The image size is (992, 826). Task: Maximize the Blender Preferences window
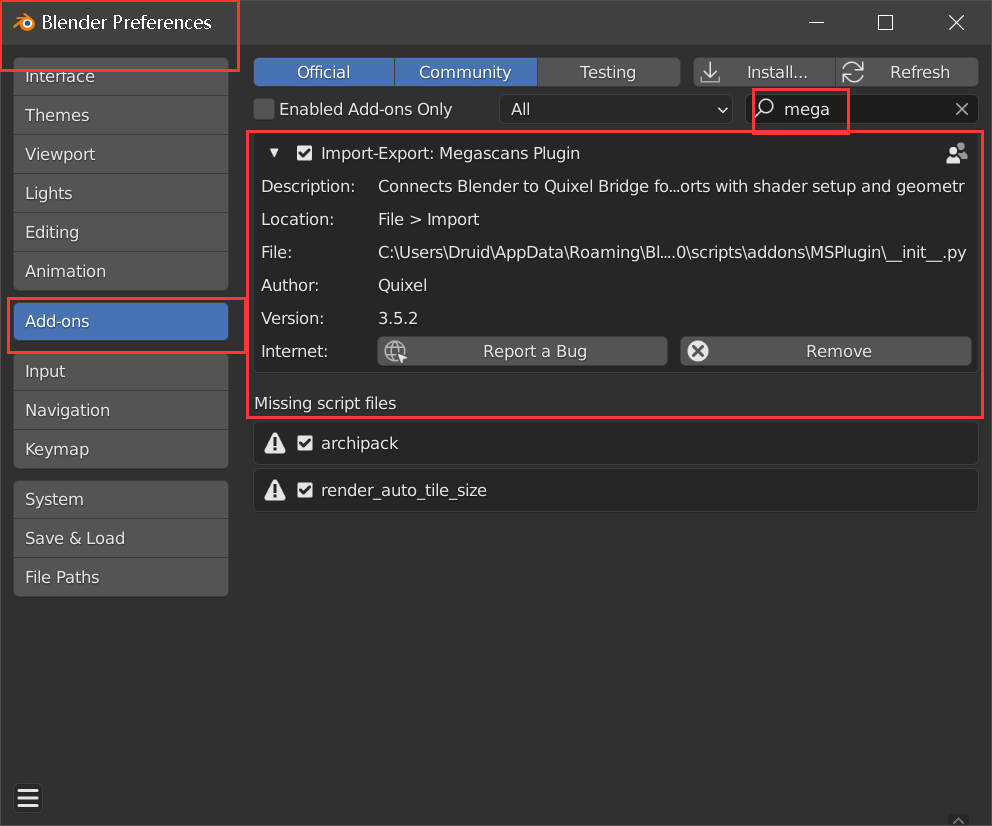(886, 23)
